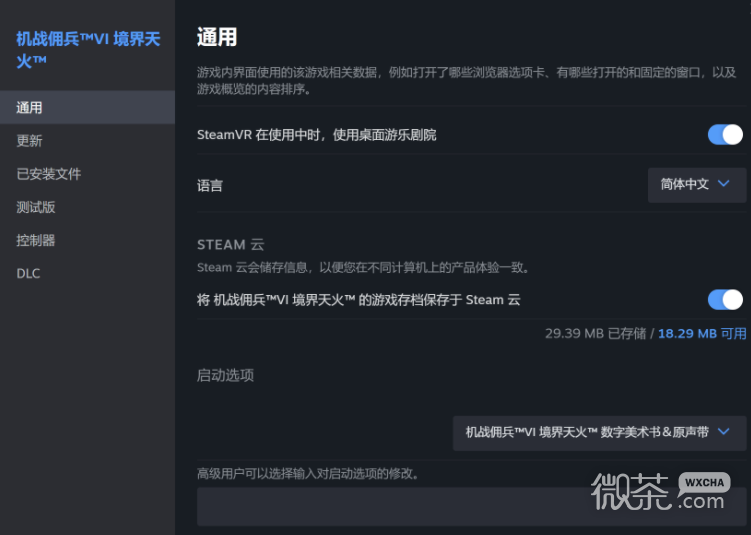Click the 通用 page heading
751x535 pixels.
click(x=217, y=37)
